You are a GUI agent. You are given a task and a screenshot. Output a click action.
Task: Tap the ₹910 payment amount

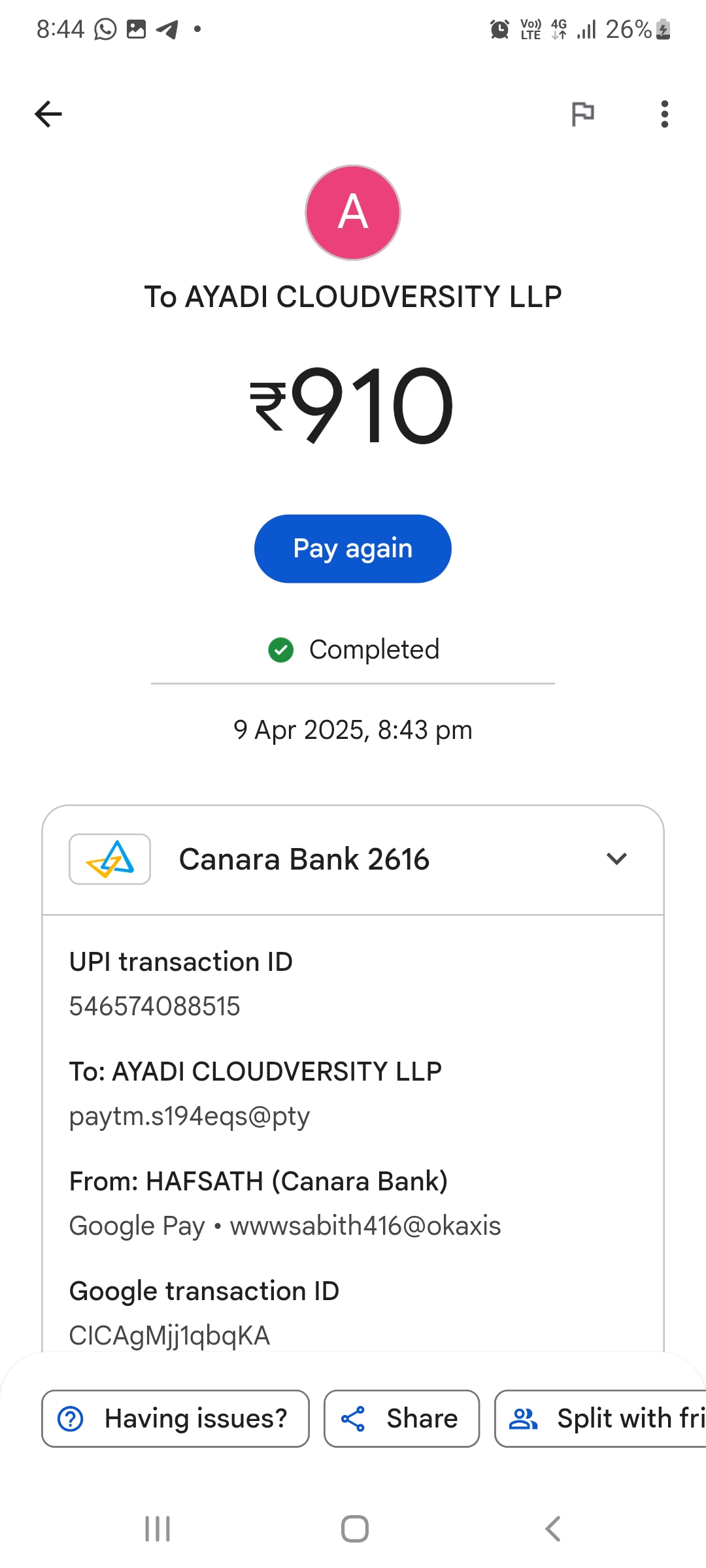(353, 405)
